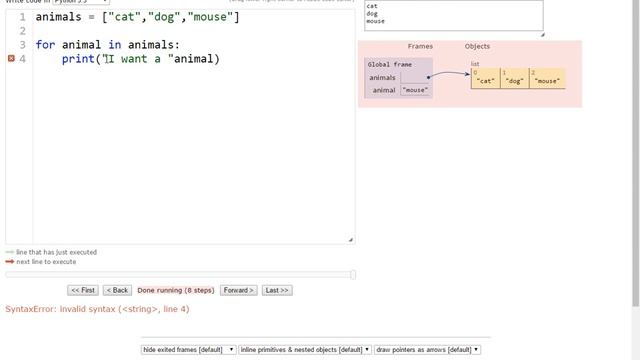
Task: Click line number 2 in the gutter
Action: pos(22,31)
